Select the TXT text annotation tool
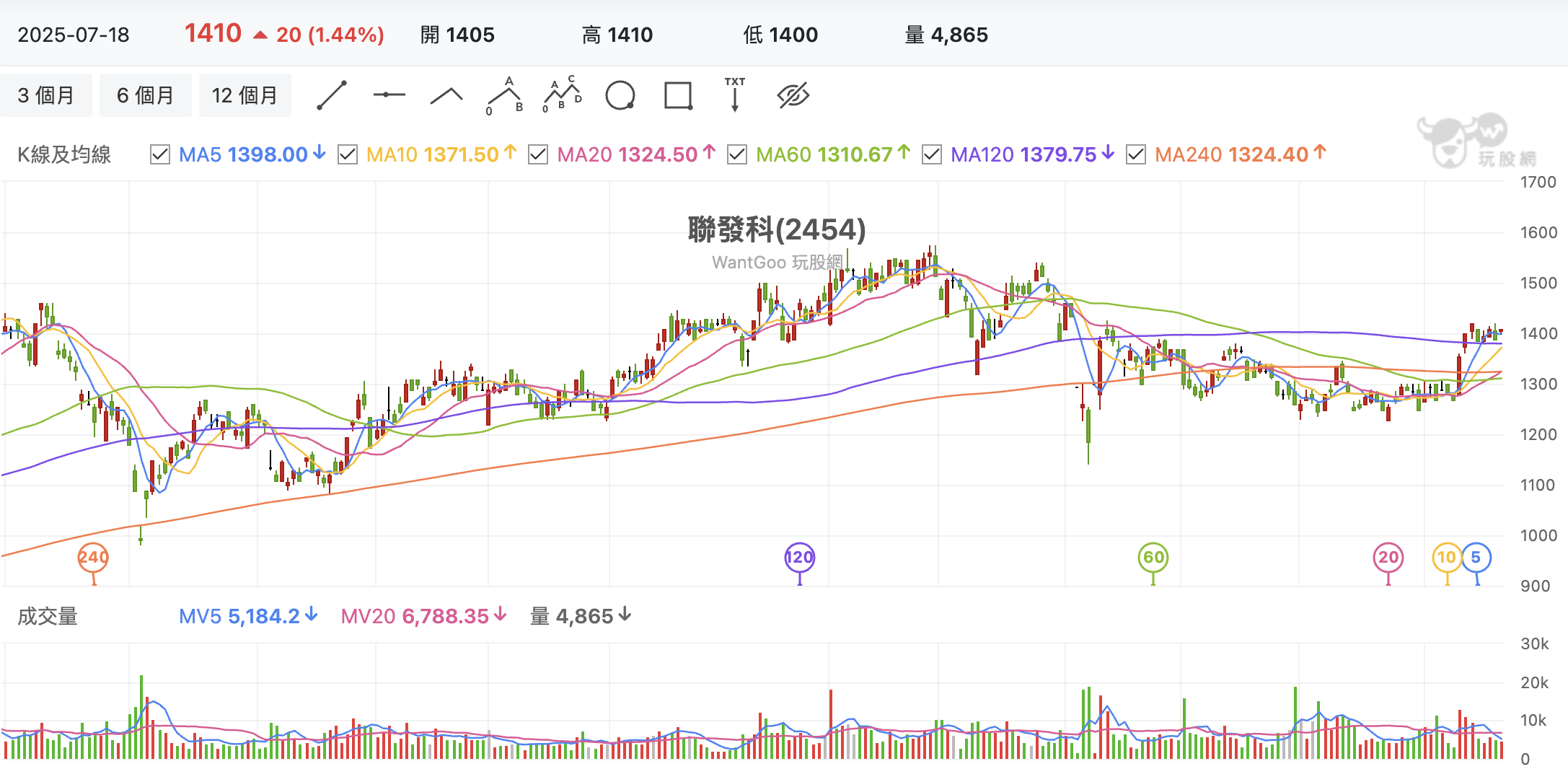The image size is (1568, 769). coord(735,95)
